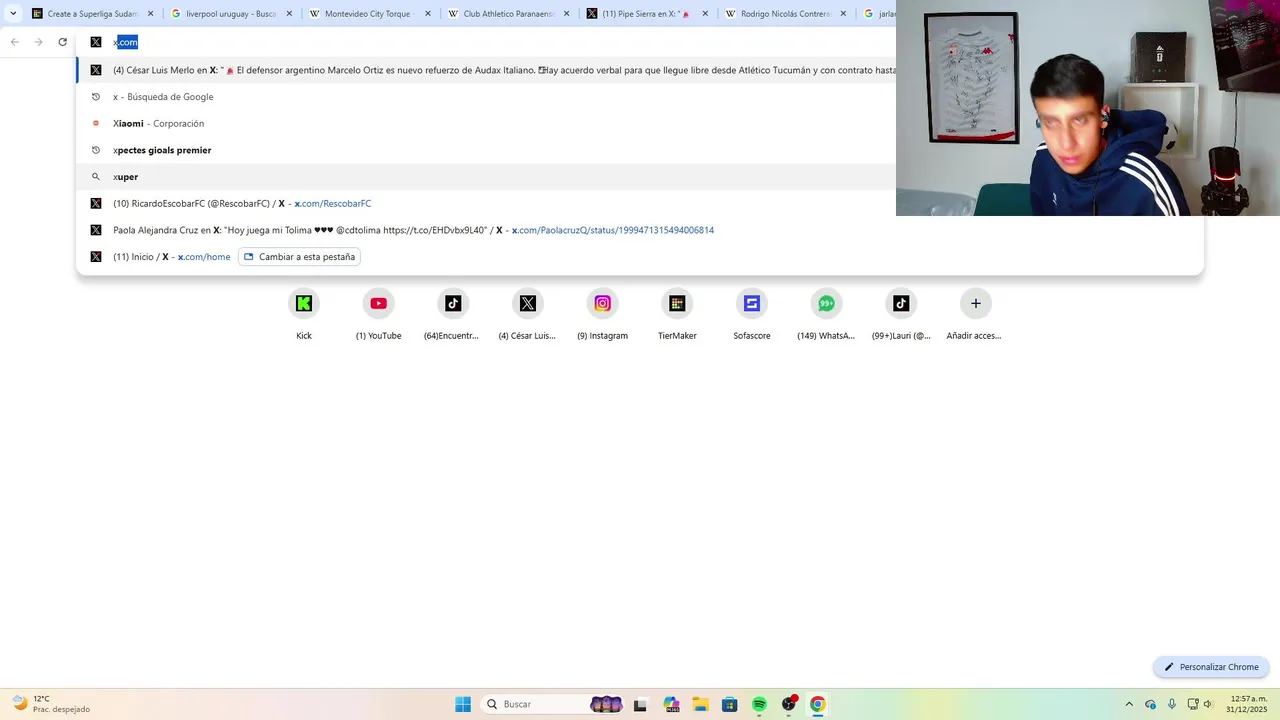Close the Montevideo City Torque tab
Image resolution: width=1280 pixels, height=720 pixels.
point(428,14)
